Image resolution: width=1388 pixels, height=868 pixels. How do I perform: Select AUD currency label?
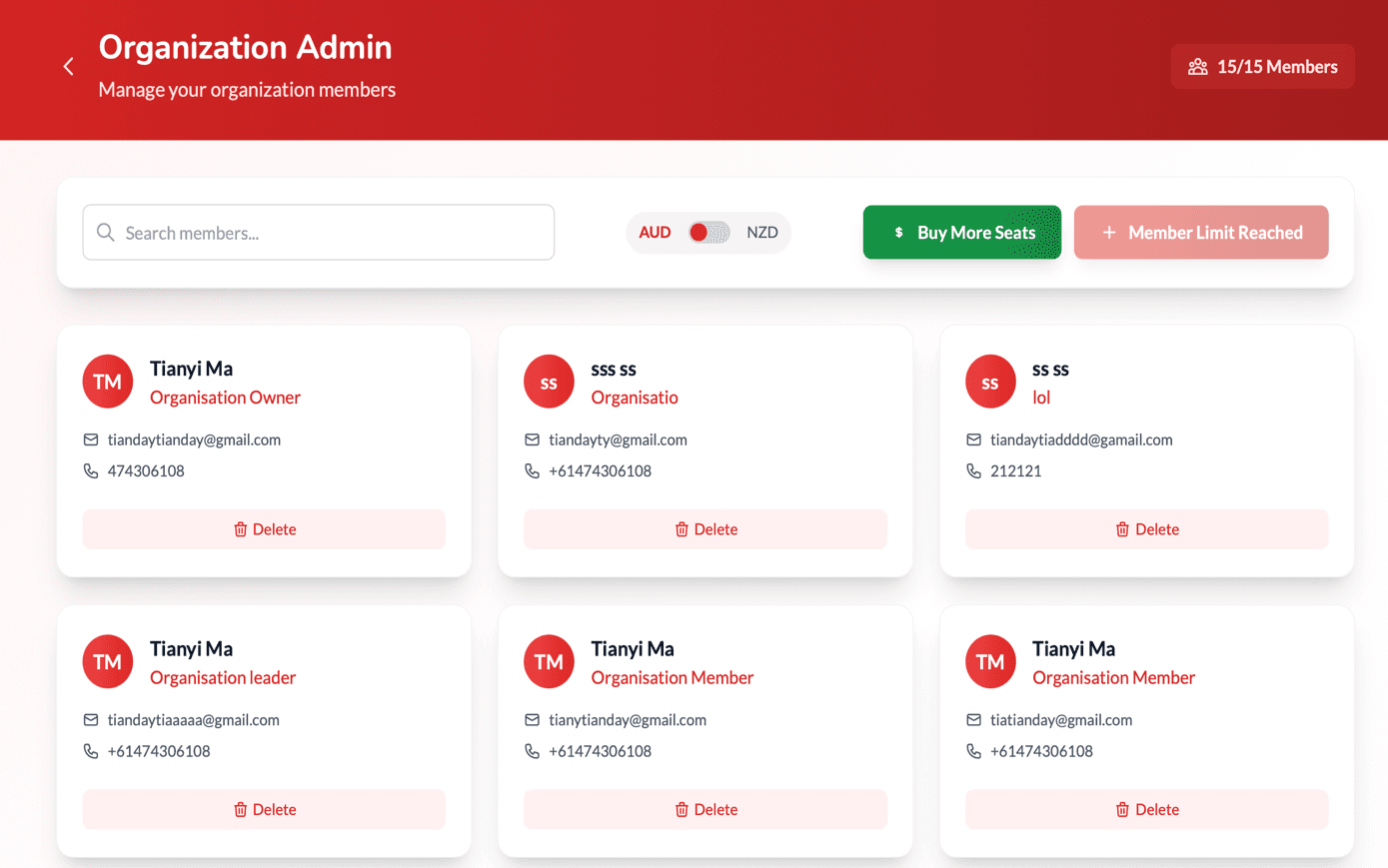tap(655, 232)
